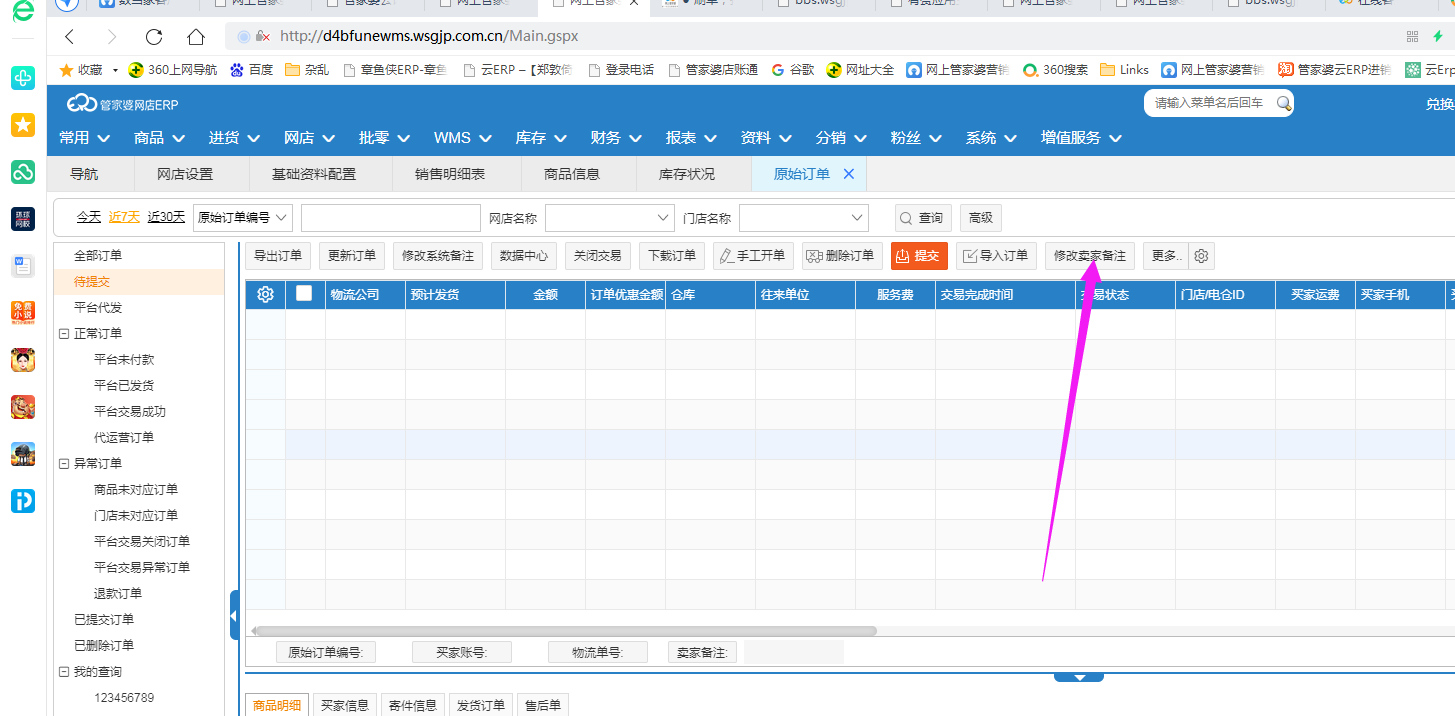Go to browser home page icon

click(x=196, y=37)
